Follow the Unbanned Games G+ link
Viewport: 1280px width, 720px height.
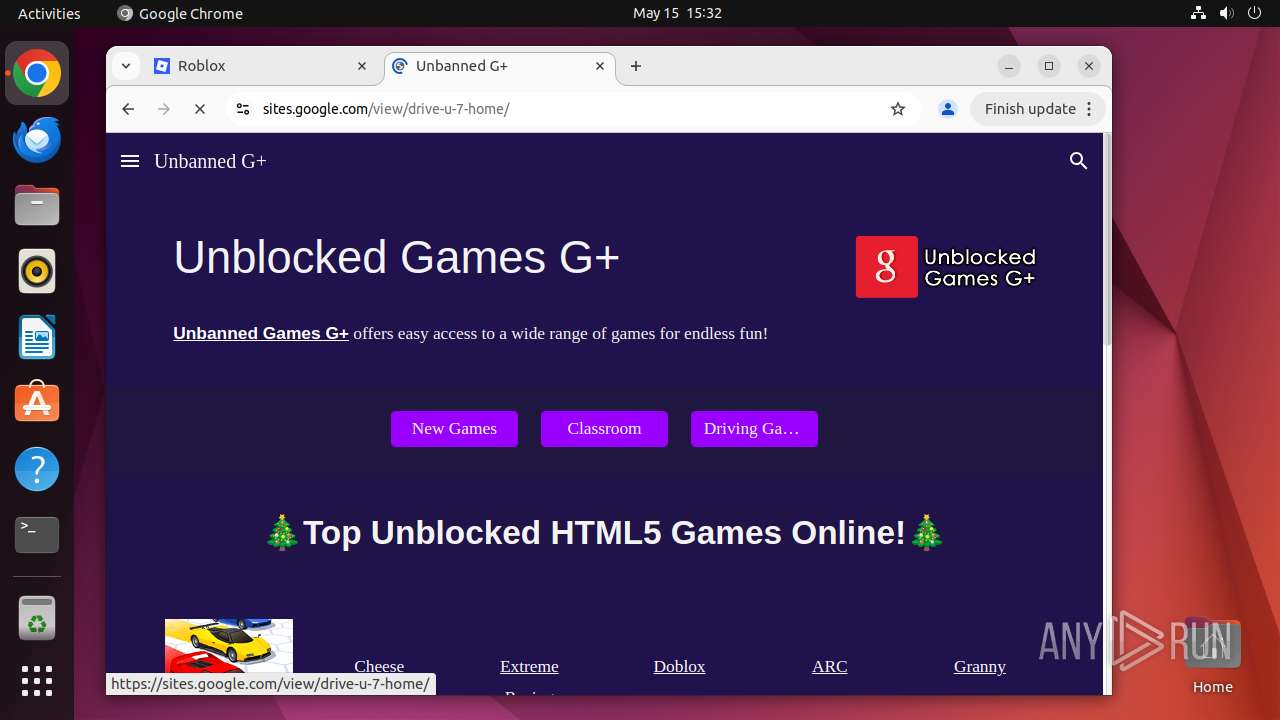point(261,334)
